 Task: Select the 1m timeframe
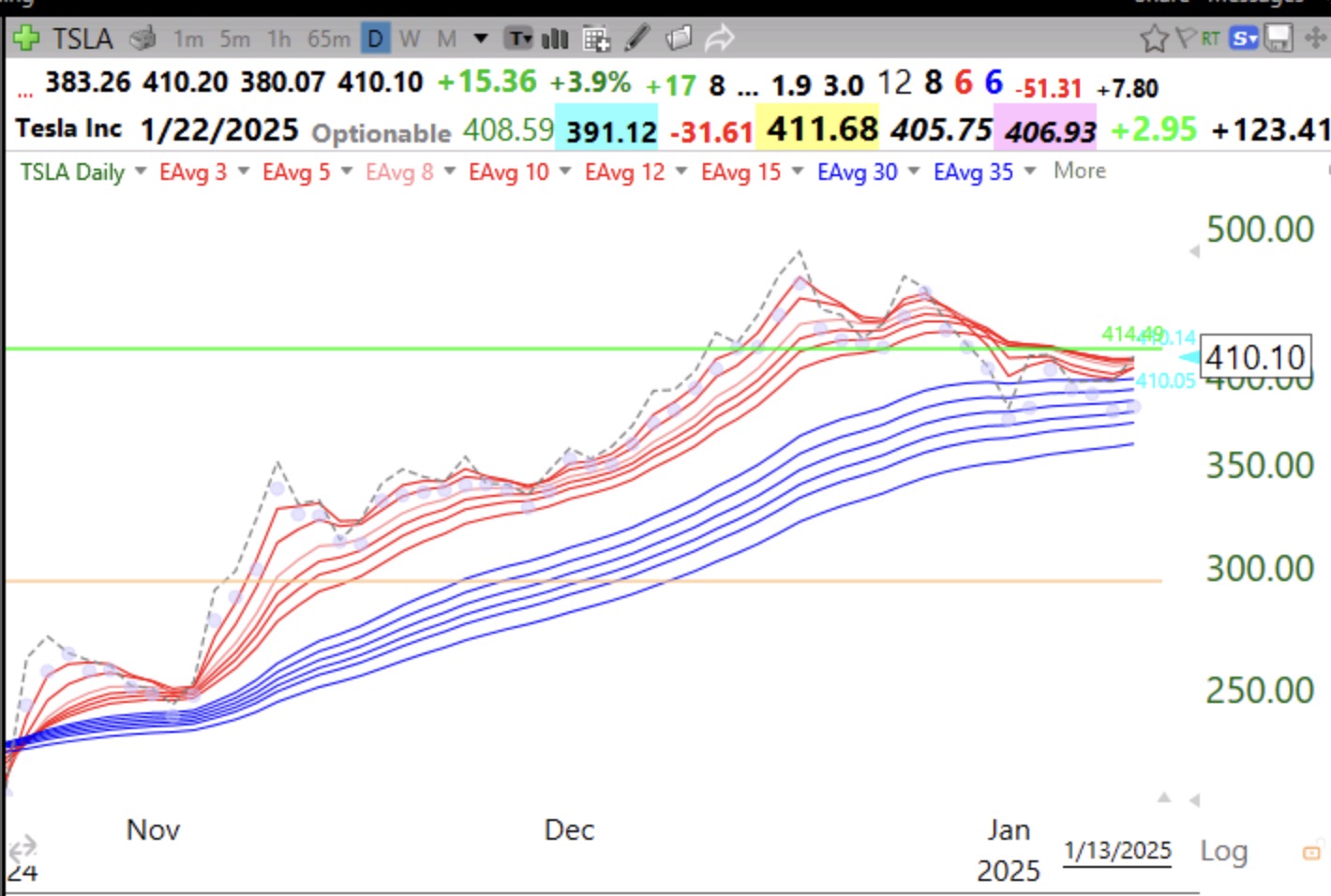188,39
